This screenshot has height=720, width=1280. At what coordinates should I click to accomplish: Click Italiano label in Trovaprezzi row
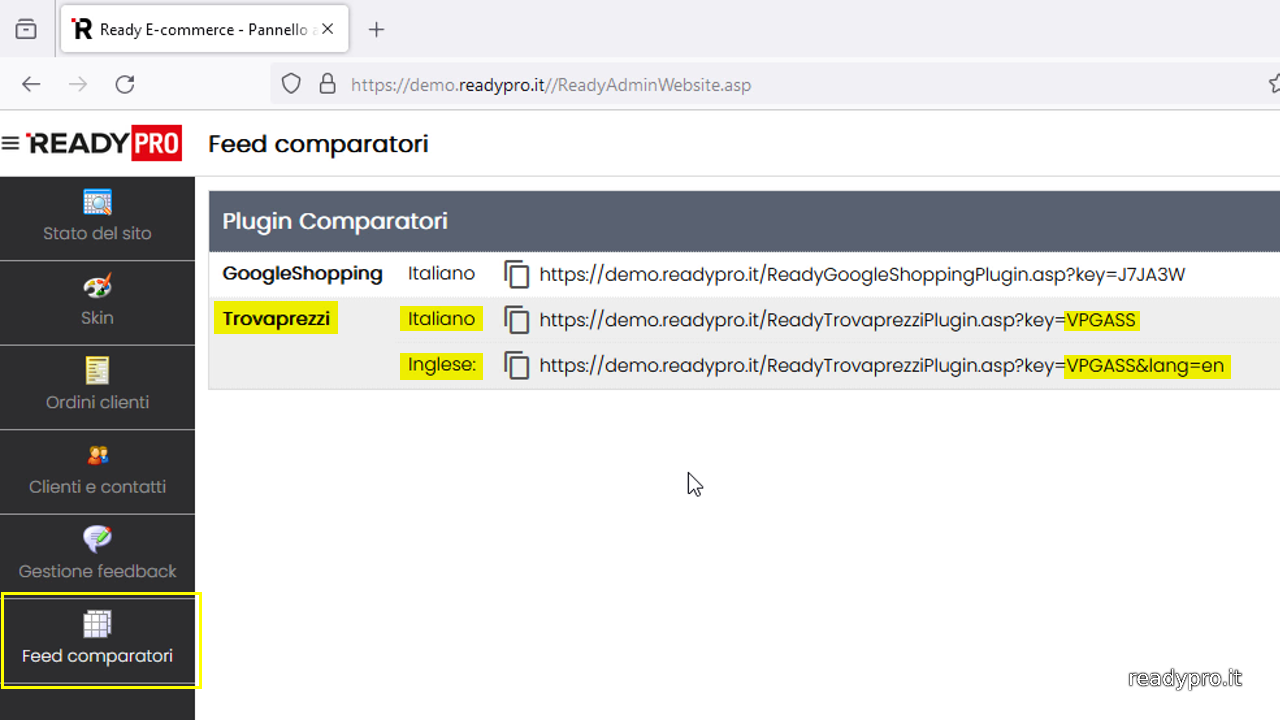pos(441,319)
